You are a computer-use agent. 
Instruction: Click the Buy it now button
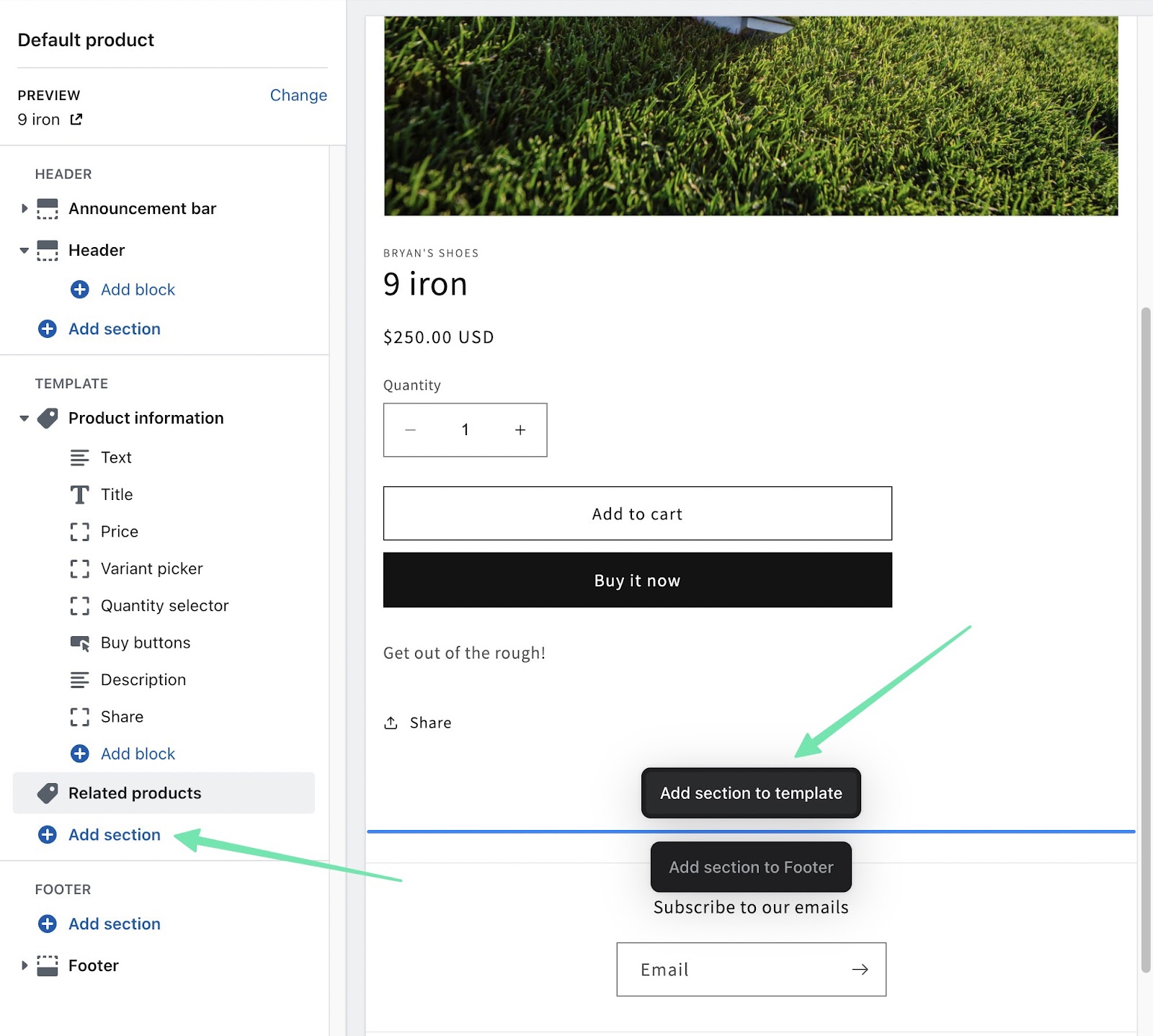click(x=638, y=580)
